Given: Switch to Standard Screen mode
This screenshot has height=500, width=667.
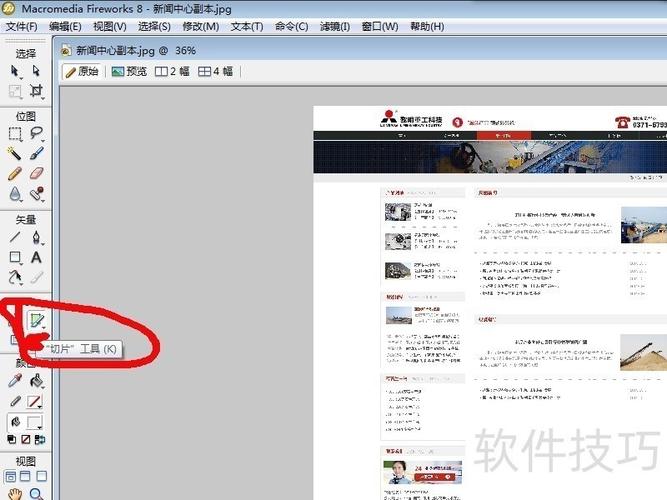Looking at the screenshot, I should click(10, 476).
